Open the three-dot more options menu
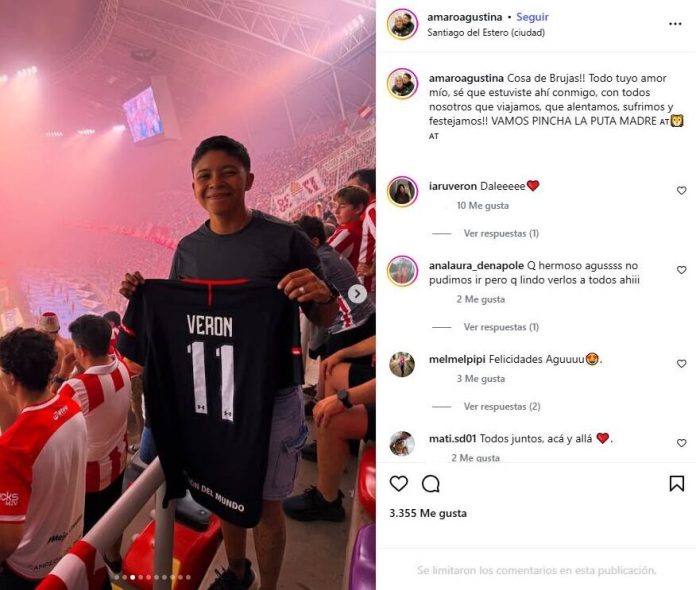This screenshot has width=696, height=590. coord(675,24)
